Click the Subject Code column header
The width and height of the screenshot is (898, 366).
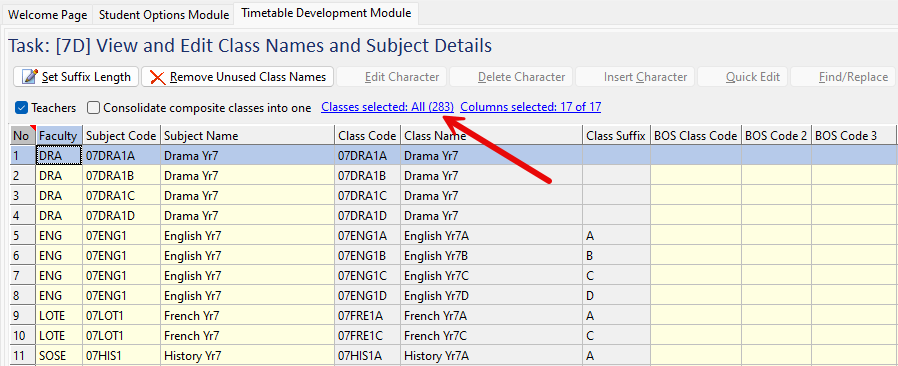[121, 136]
